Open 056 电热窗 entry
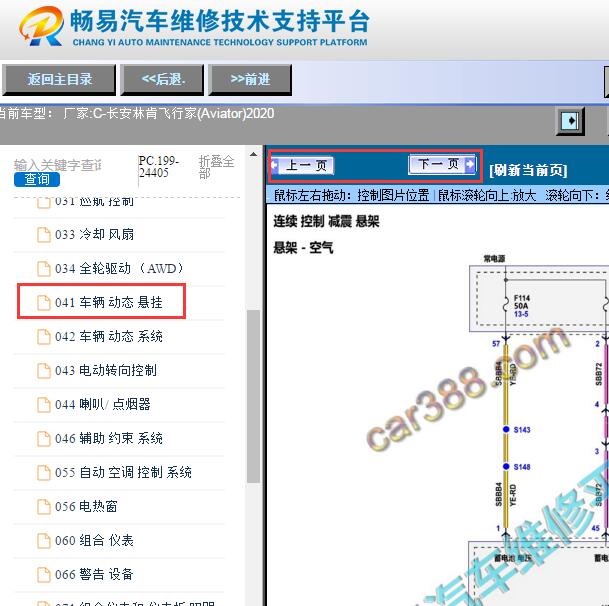This screenshot has height=606, width=609. coord(86,507)
